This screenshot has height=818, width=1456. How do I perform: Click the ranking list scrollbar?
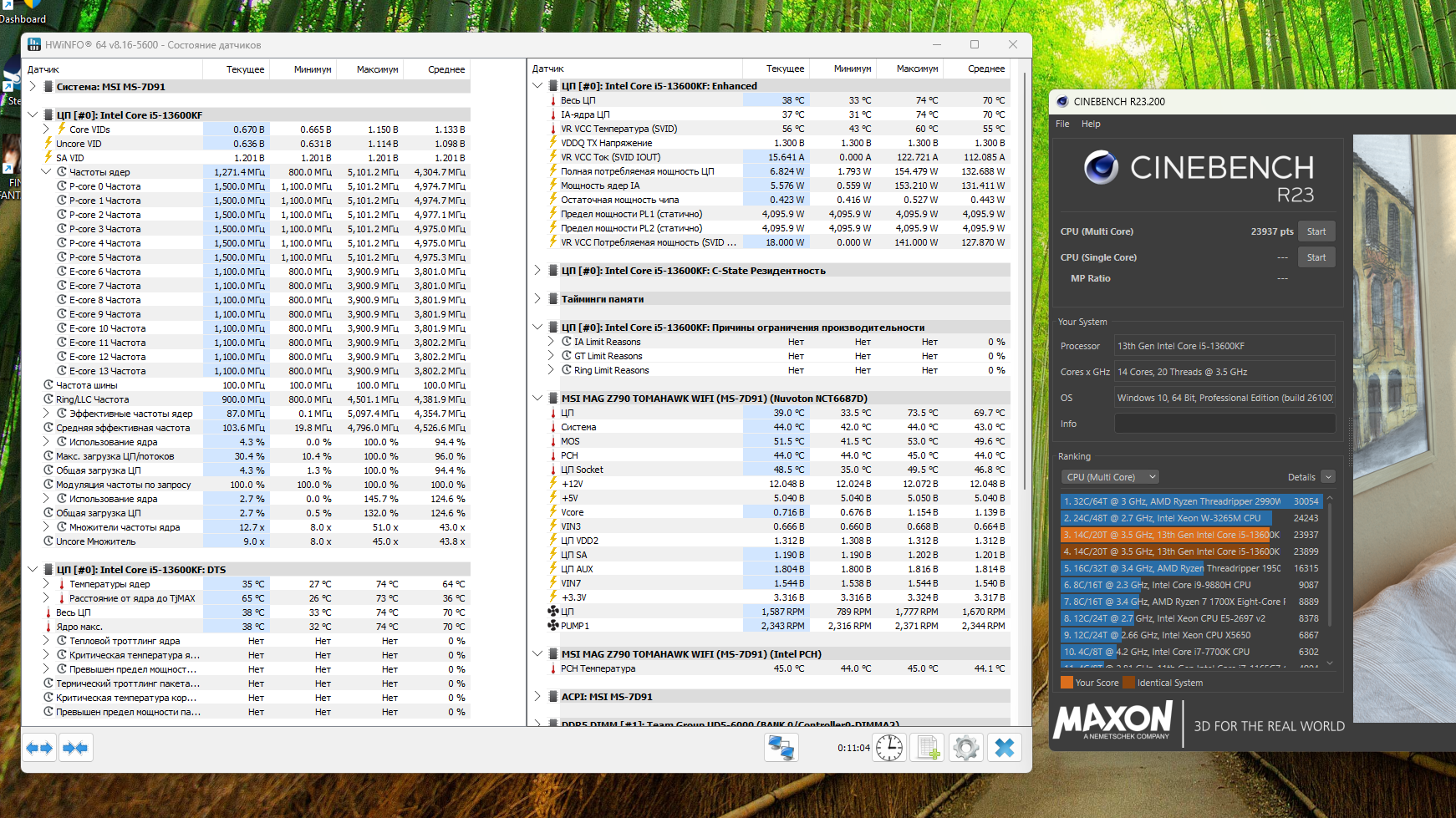pos(1330,564)
